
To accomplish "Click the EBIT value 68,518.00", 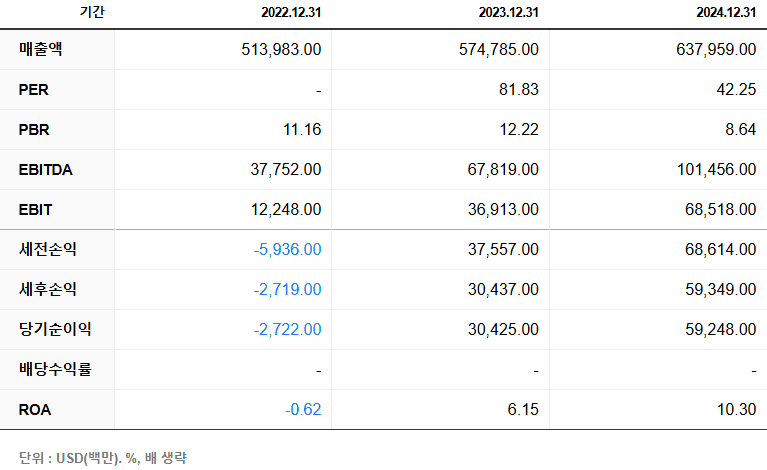I will coord(721,210).
